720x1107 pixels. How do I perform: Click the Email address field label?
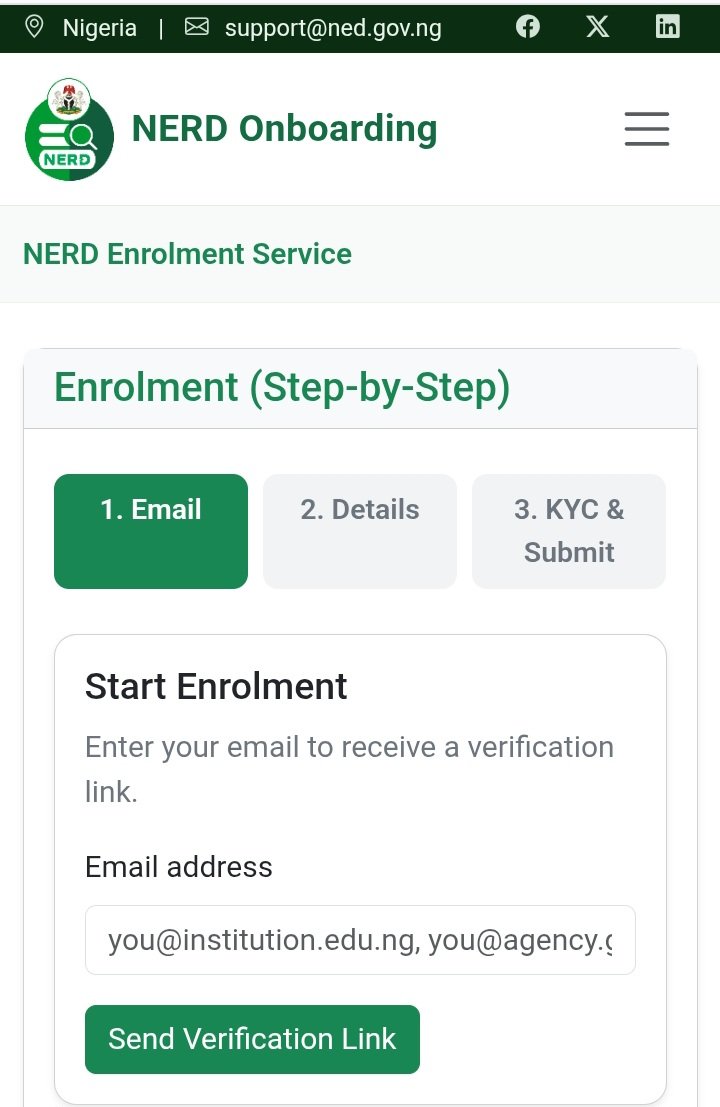(178, 866)
